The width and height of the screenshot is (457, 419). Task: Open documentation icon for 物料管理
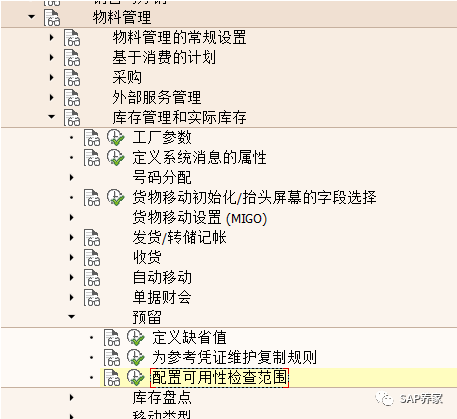point(52,18)
